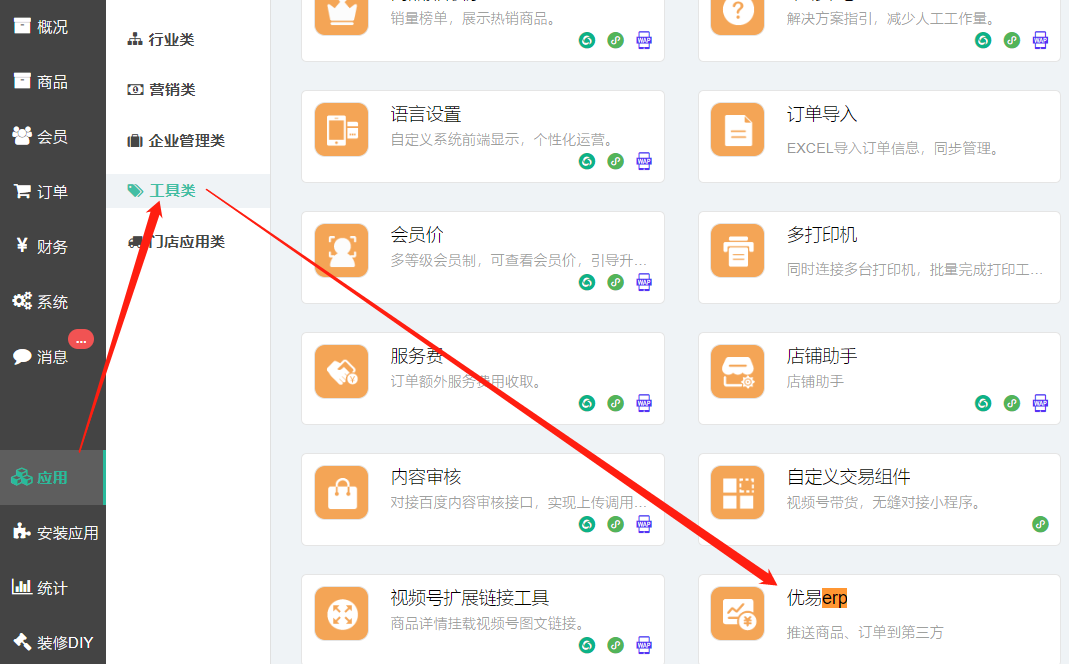Click the crown icon on the sales ranking card

[342, 14]
